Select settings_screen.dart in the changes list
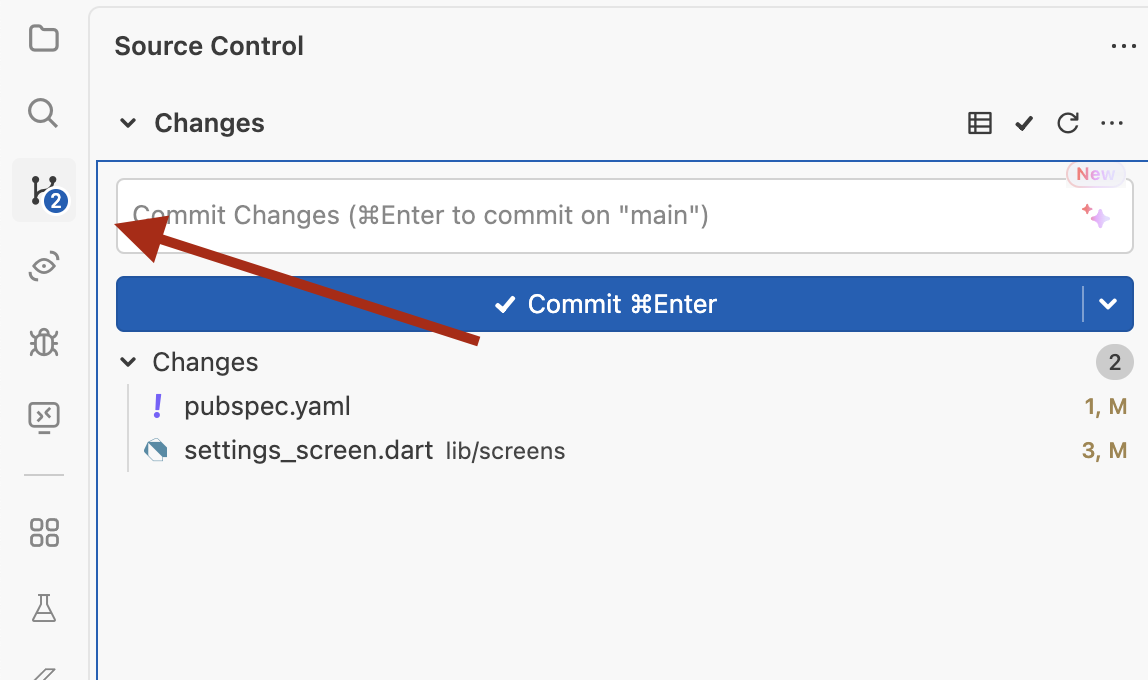 coord(308,451)
